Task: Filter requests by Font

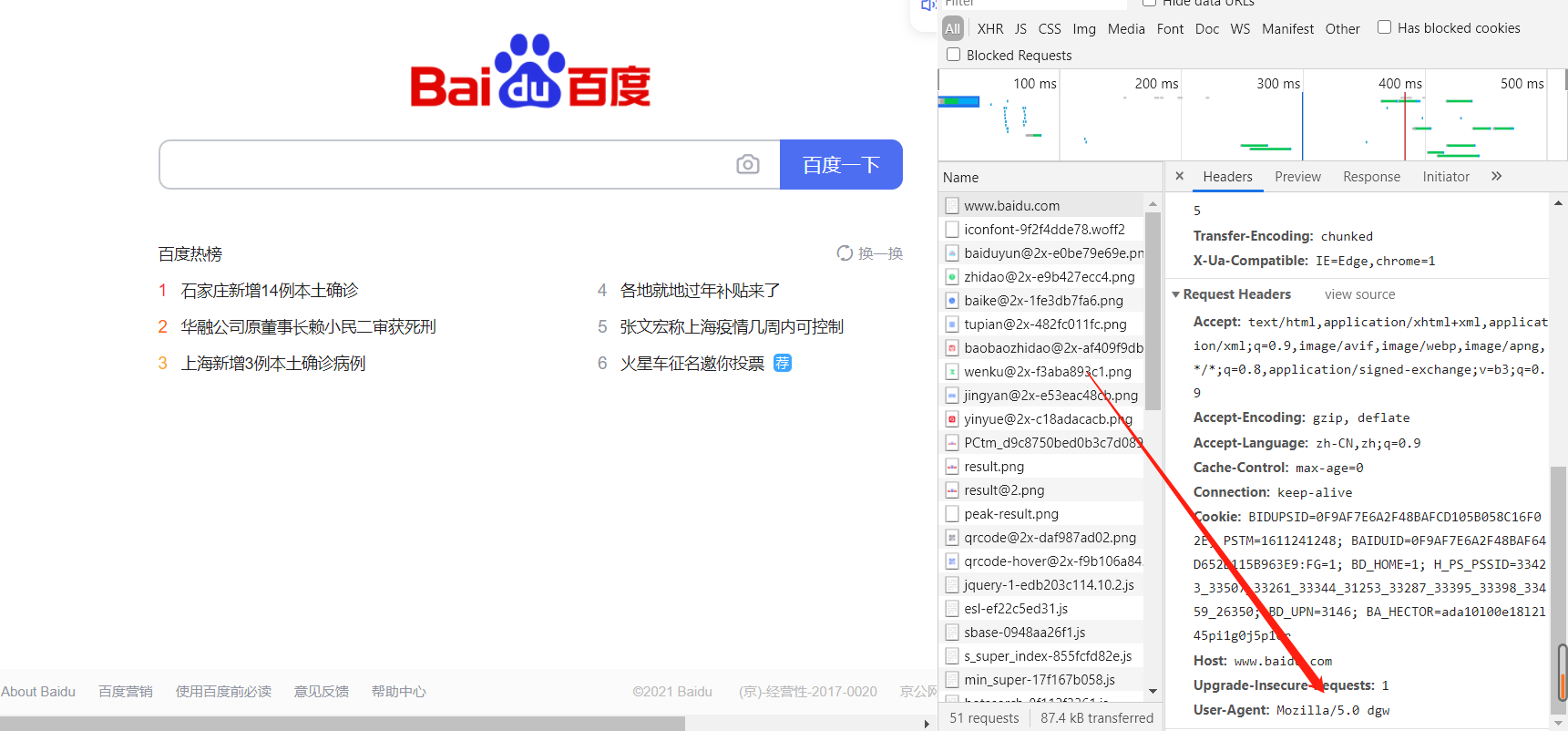Action: point(1170,29)
